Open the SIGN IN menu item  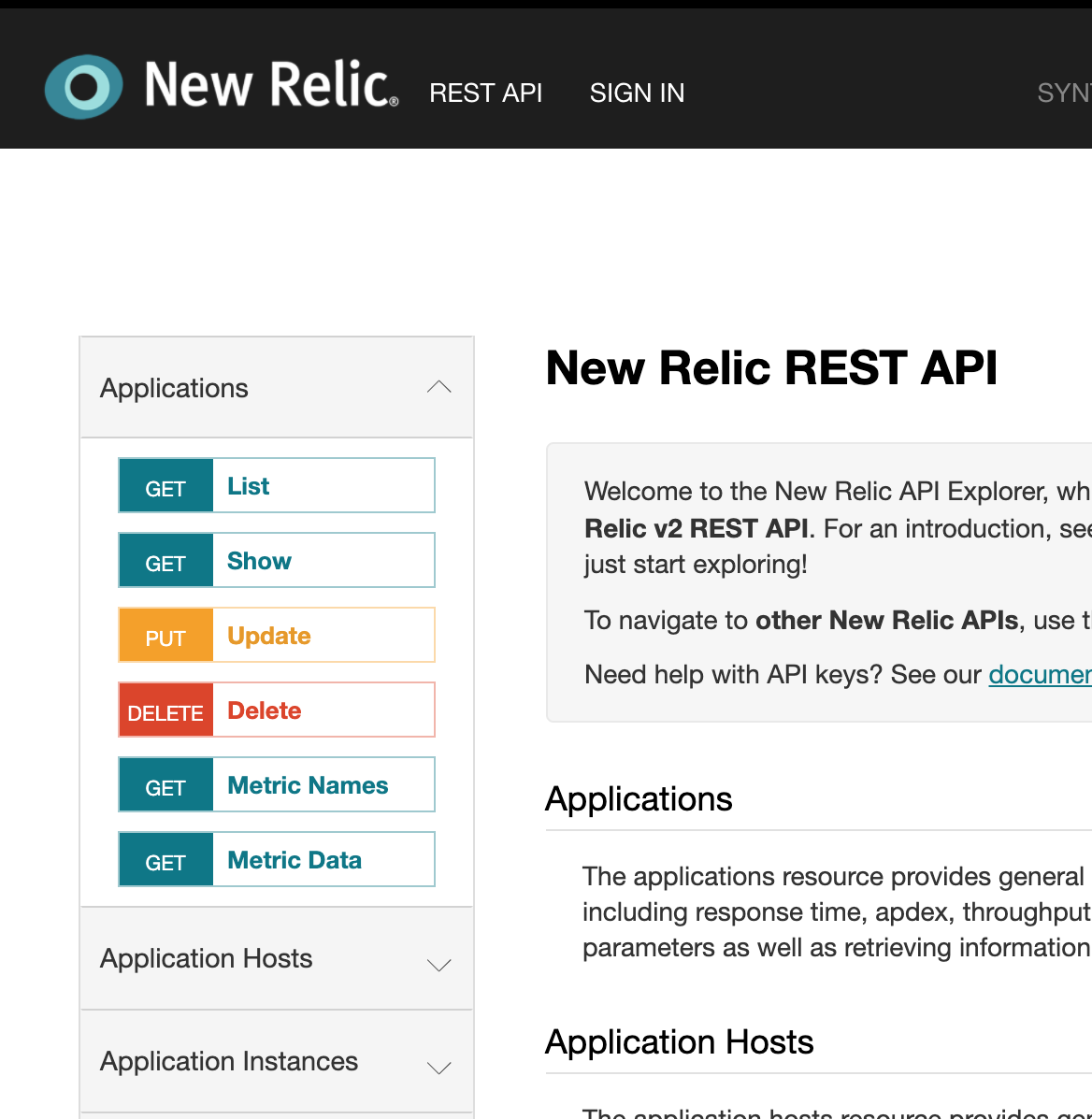[x=637, y=93]
